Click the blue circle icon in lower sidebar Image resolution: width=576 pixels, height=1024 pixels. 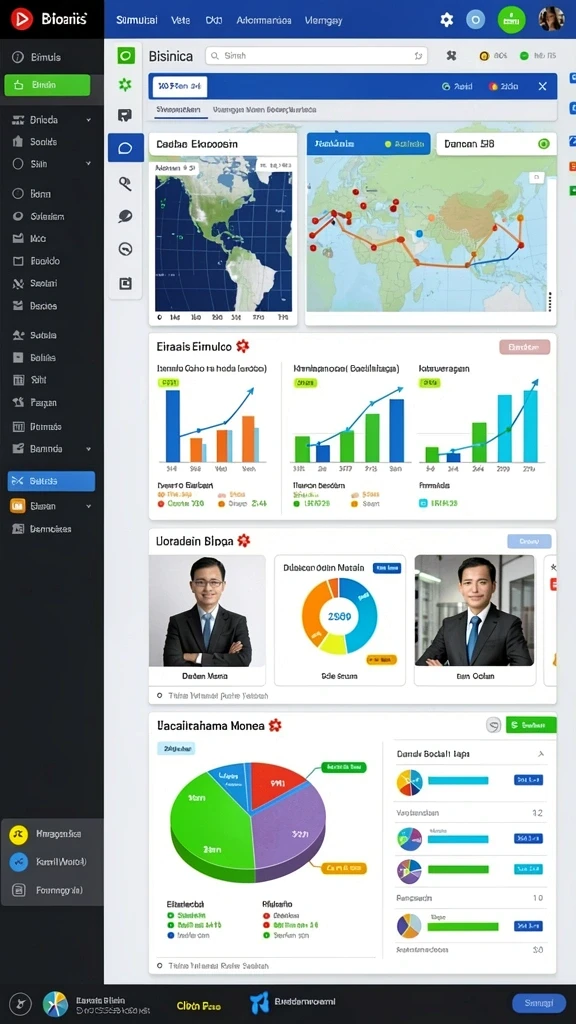point(18,862)
